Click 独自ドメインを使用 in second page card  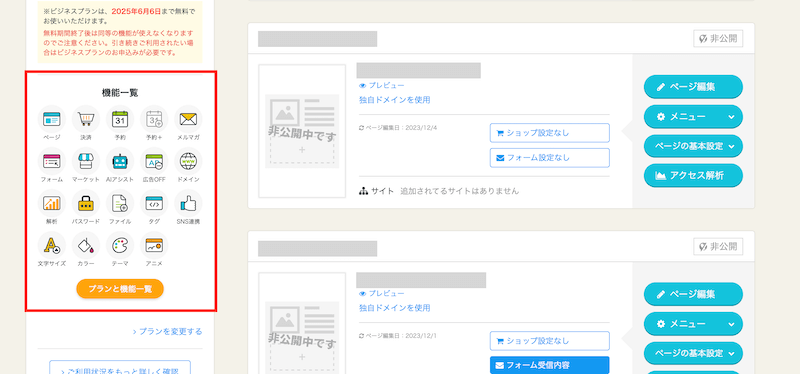[394, 308]
